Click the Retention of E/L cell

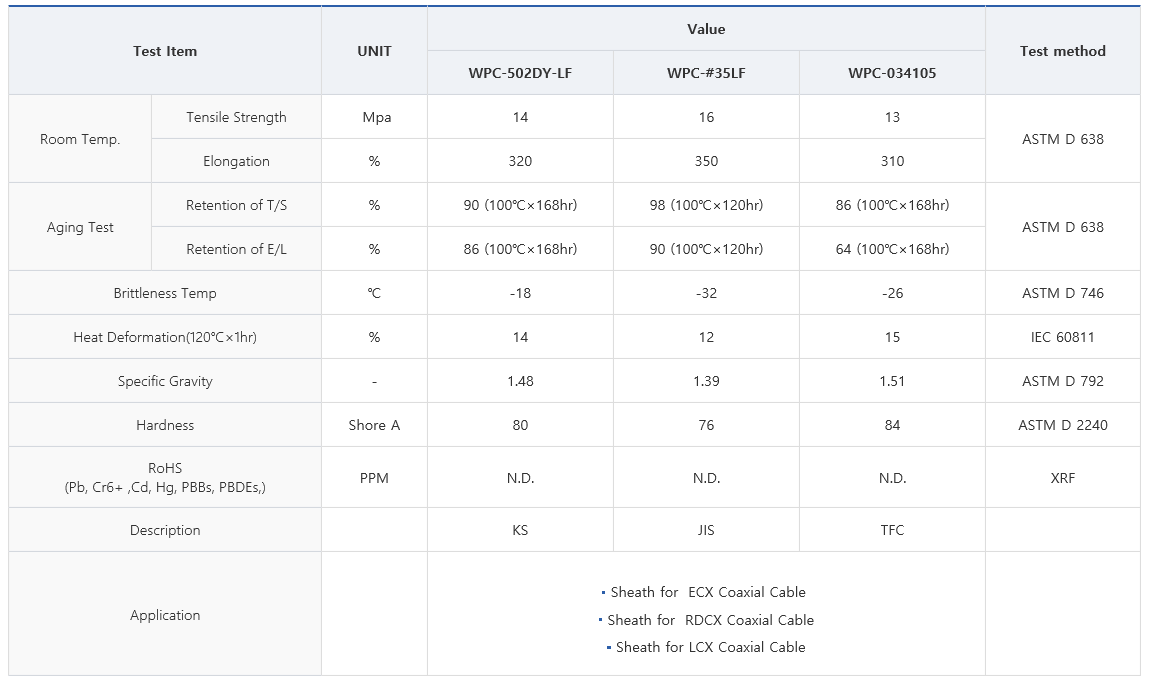click(236, 249)
